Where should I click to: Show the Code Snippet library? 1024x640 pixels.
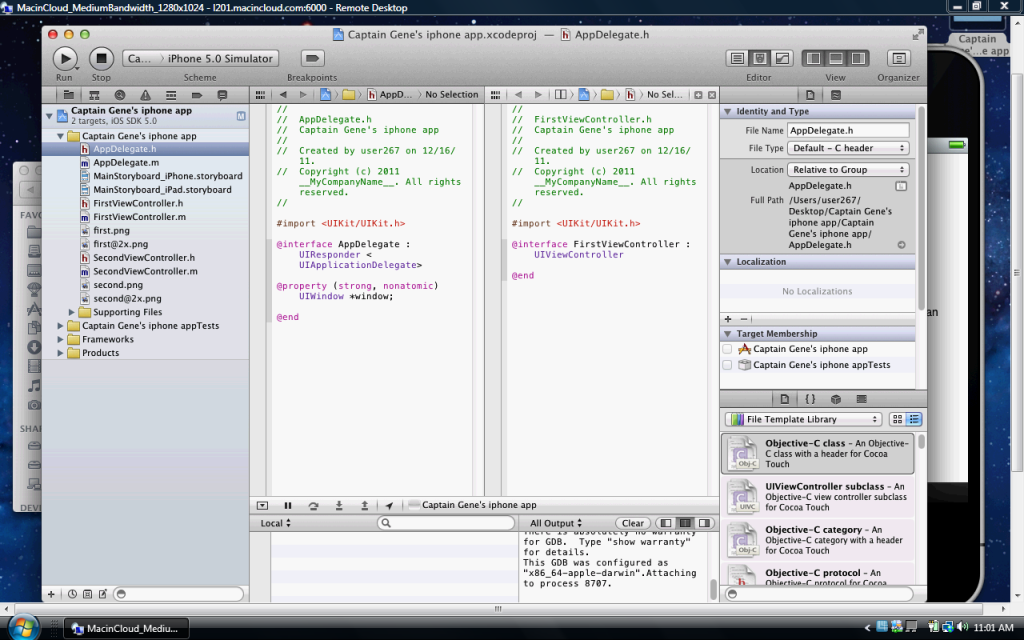811,398
